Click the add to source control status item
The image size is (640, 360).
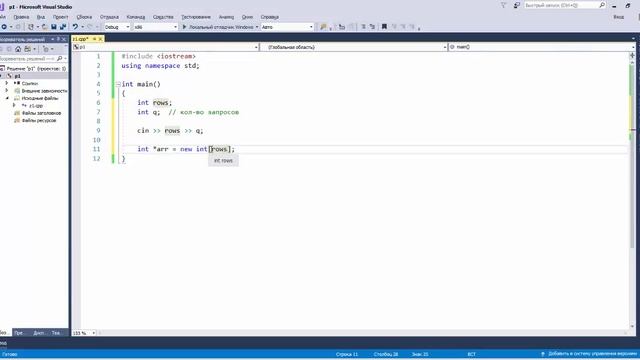coord(589,354)
